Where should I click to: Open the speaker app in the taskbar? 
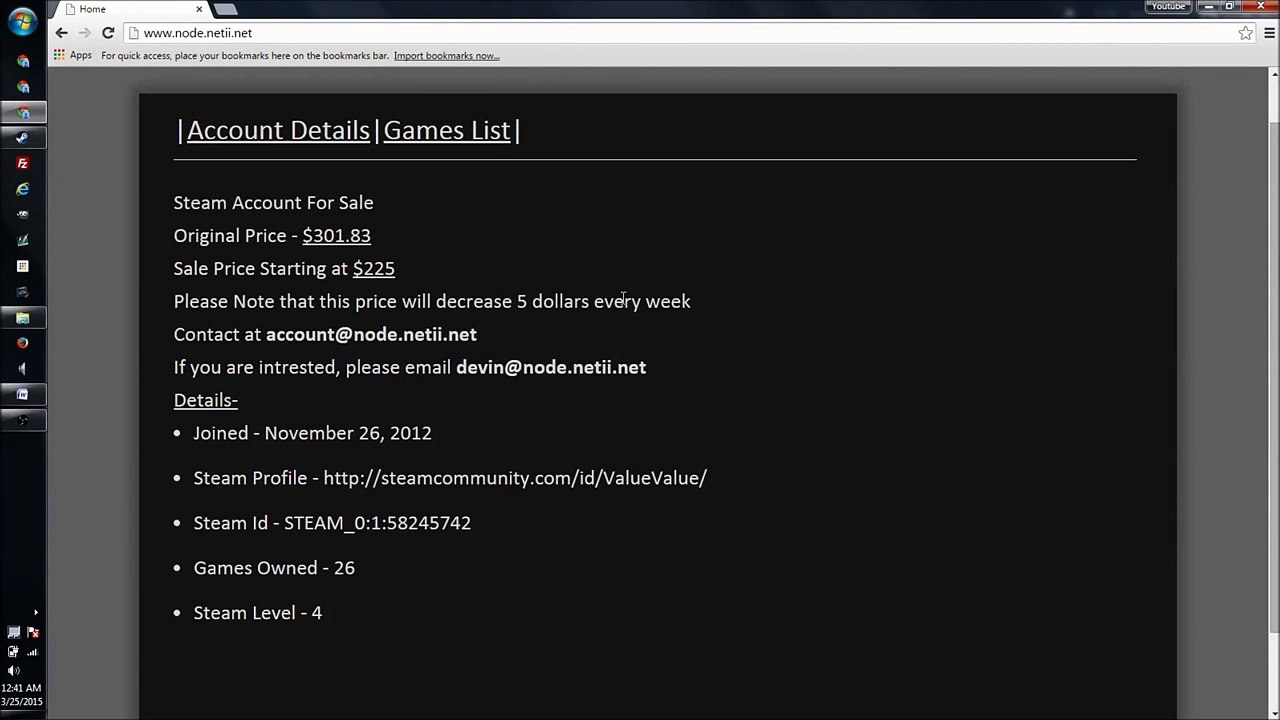[x=22, y=369]
